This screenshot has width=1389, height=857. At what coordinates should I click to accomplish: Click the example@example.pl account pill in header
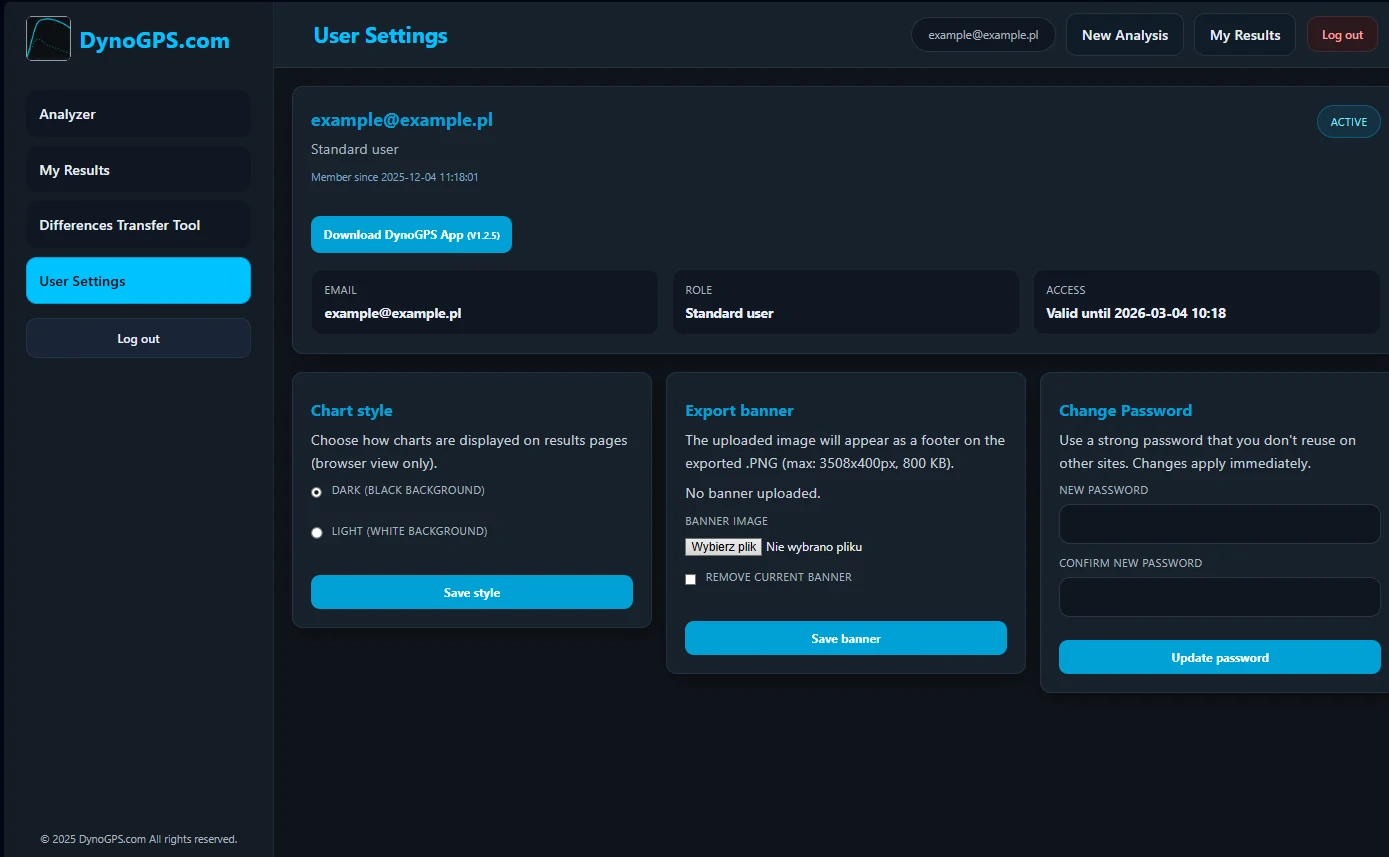[x=982, y=35]
